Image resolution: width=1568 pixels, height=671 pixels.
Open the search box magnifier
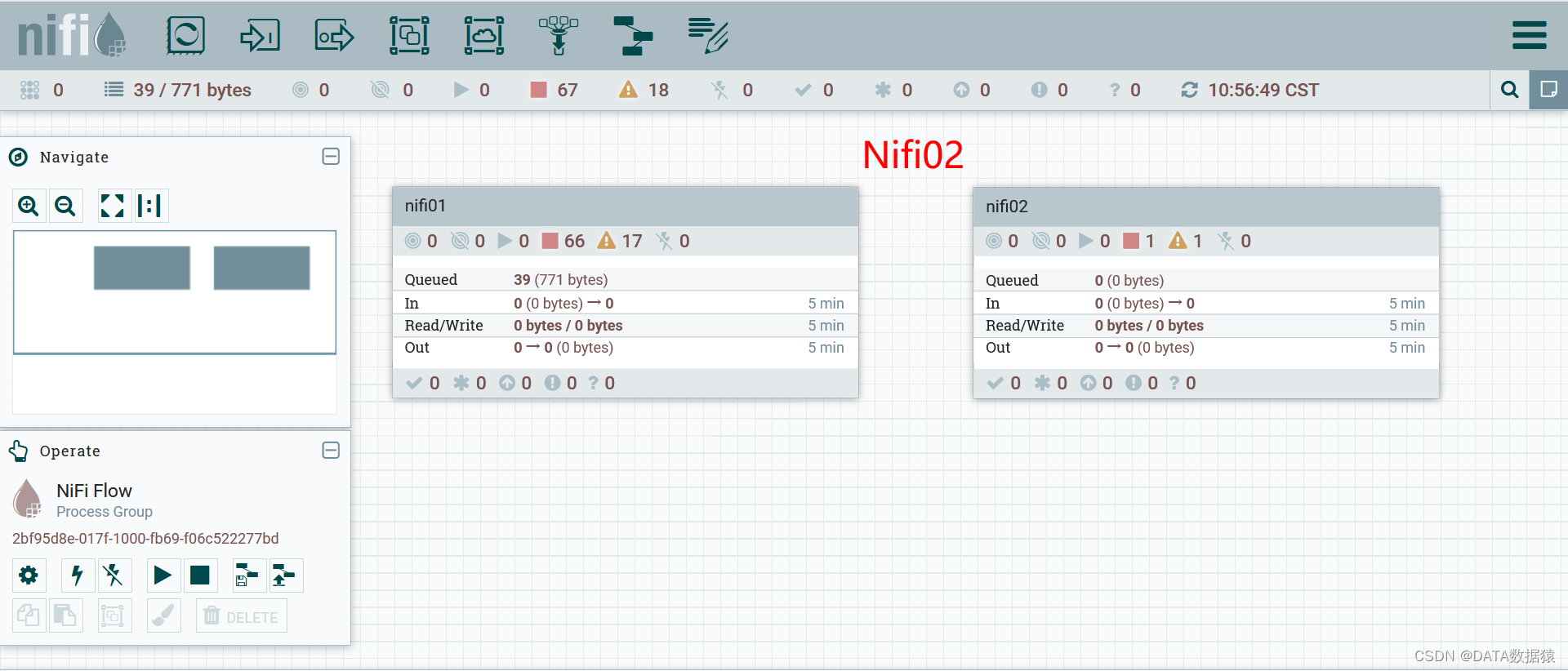point(1510,90)
